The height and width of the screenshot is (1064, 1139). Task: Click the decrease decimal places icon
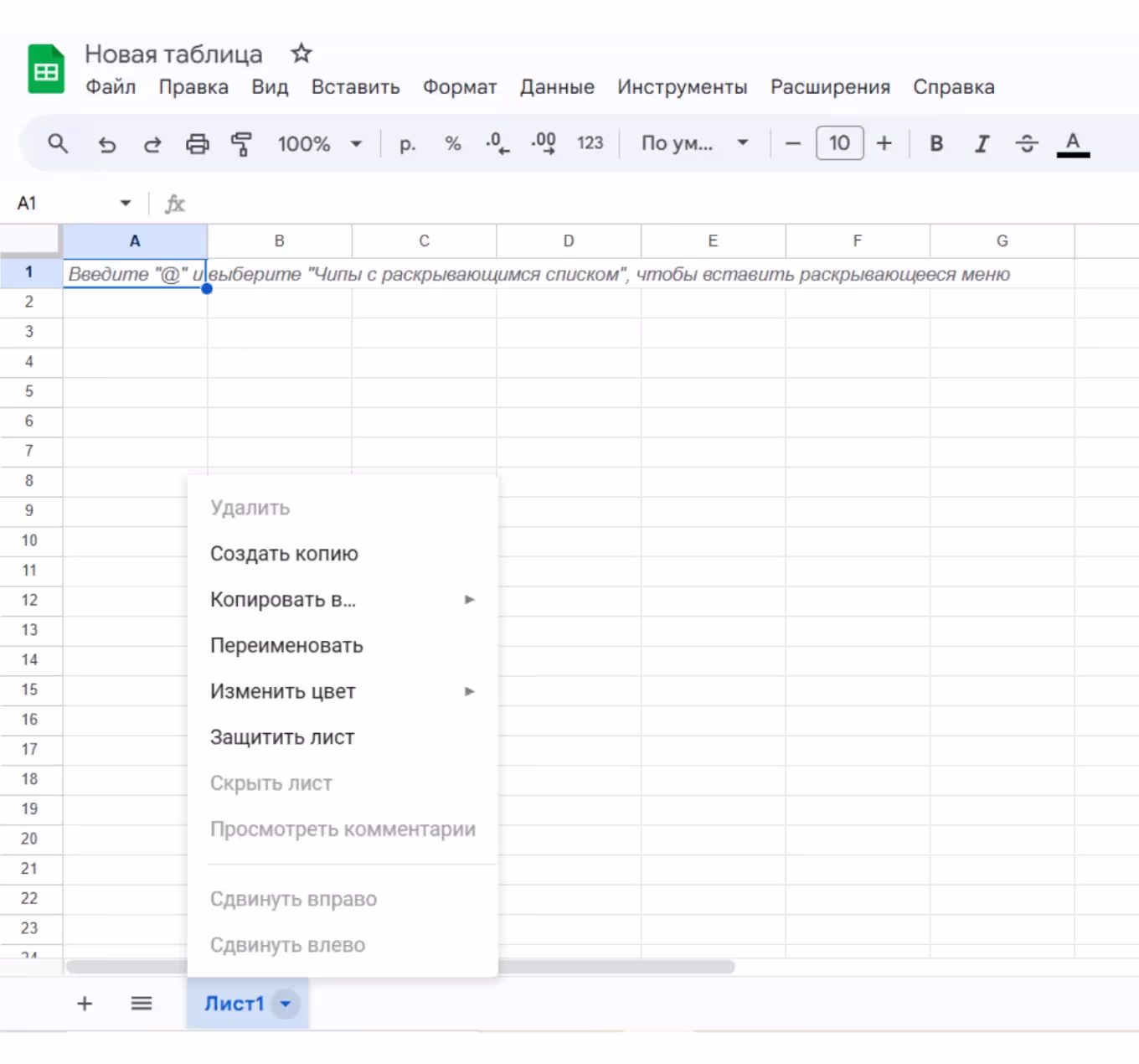tap(497, 143)
